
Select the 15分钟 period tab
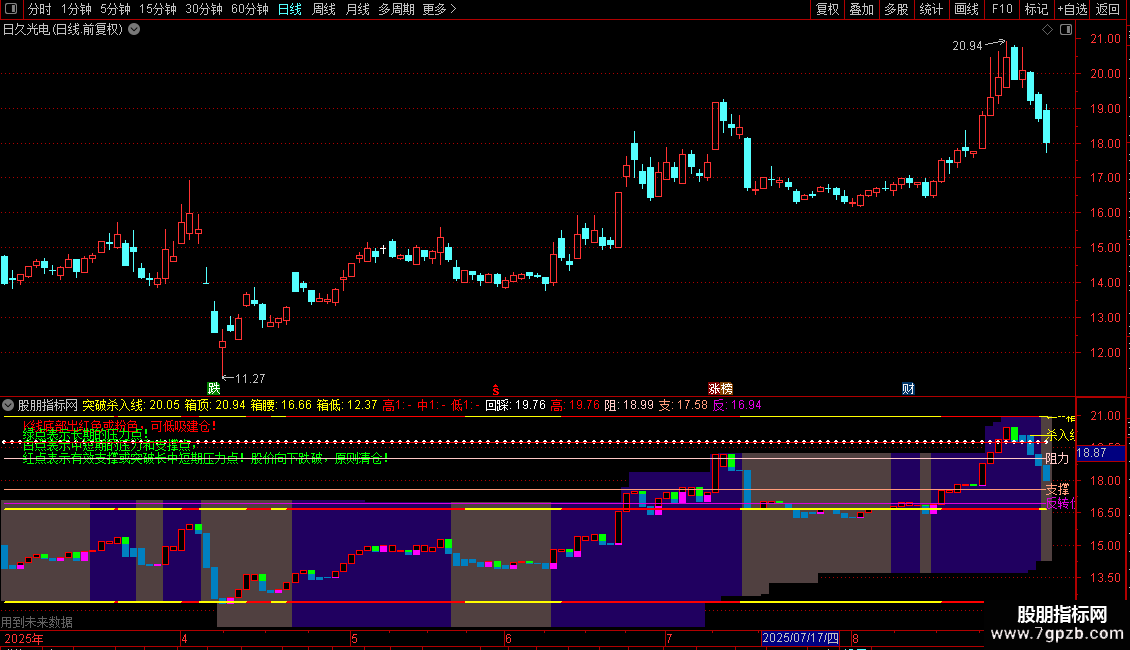[158, 9]
